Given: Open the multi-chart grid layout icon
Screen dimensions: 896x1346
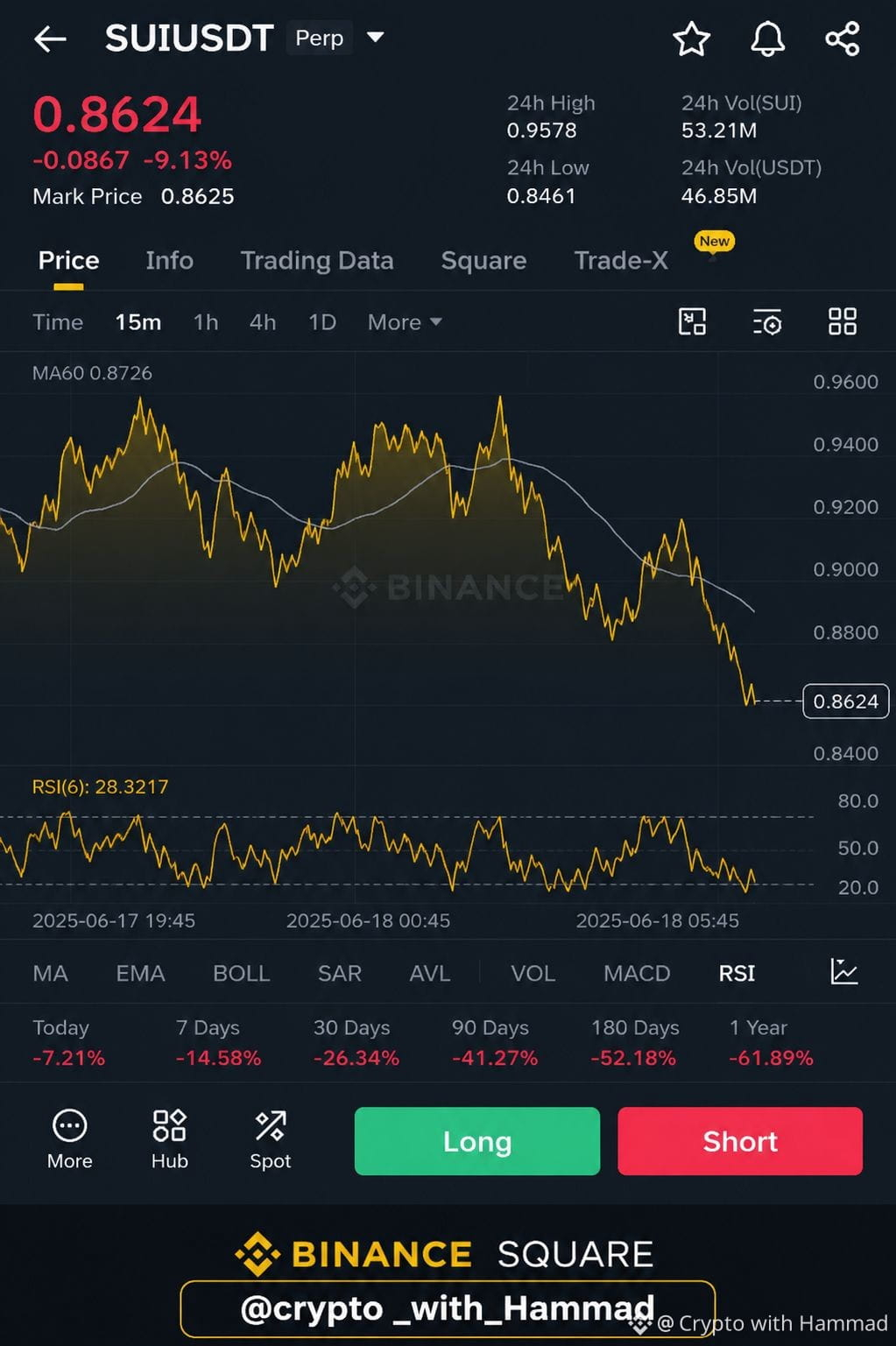Looking at the screenshot, I should 843,321.
